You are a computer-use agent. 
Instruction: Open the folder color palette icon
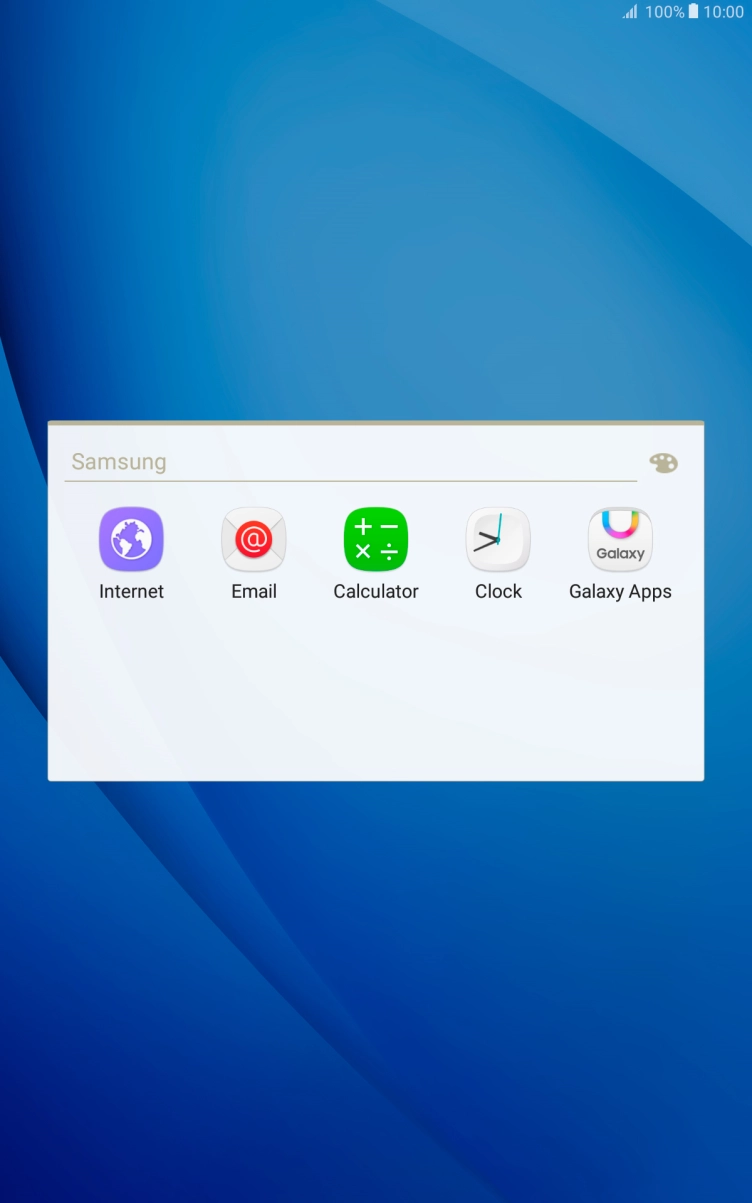663,463
